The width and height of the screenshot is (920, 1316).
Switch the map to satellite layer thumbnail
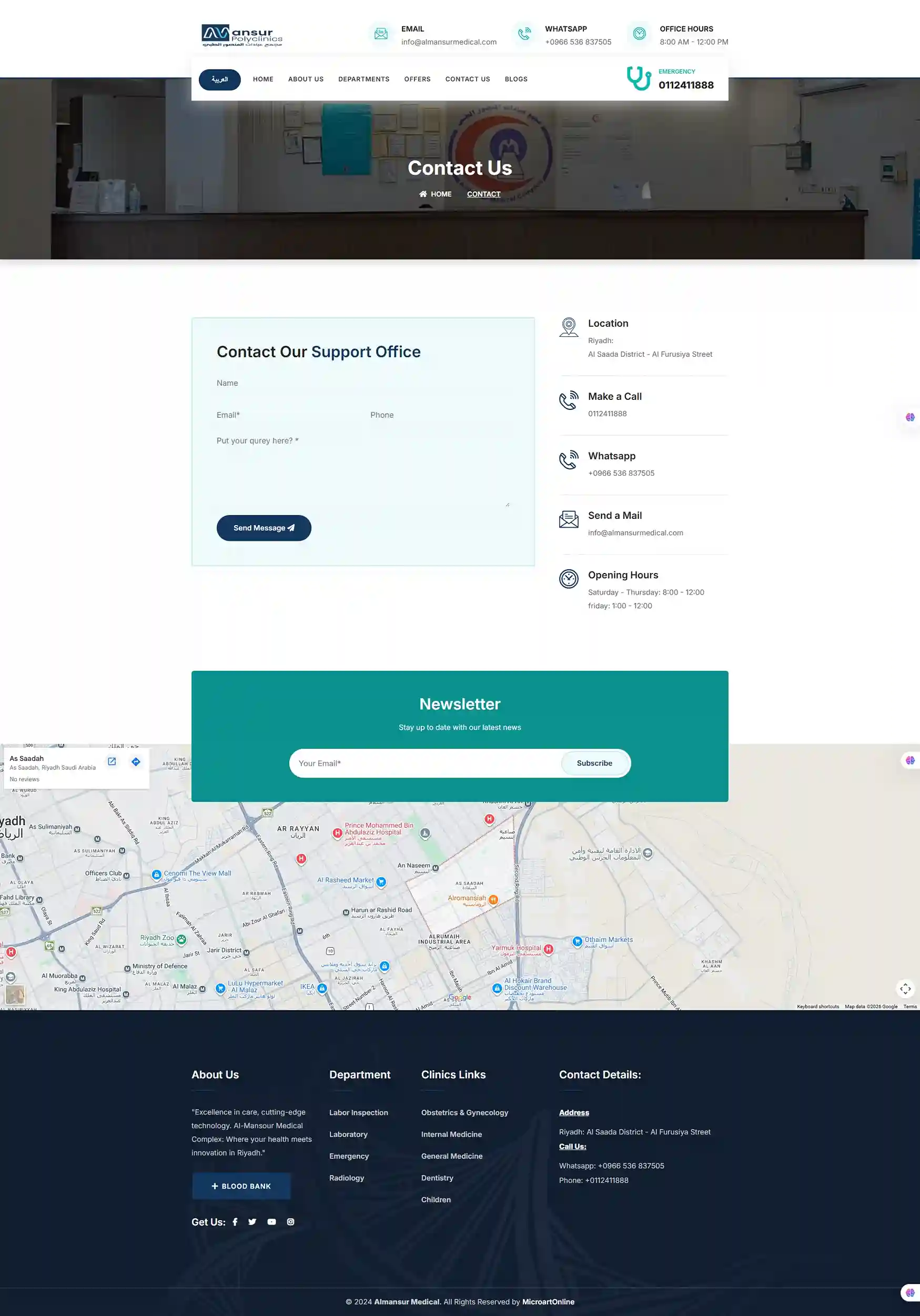pos(15,993)
